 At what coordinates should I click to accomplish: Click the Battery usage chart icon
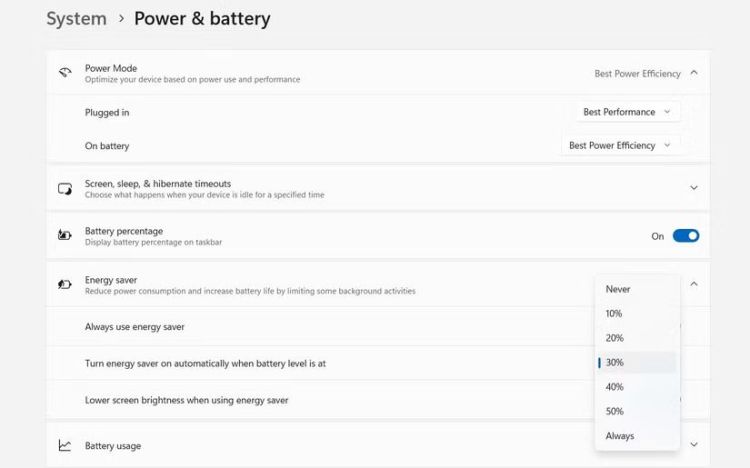(x=65, y=446)
